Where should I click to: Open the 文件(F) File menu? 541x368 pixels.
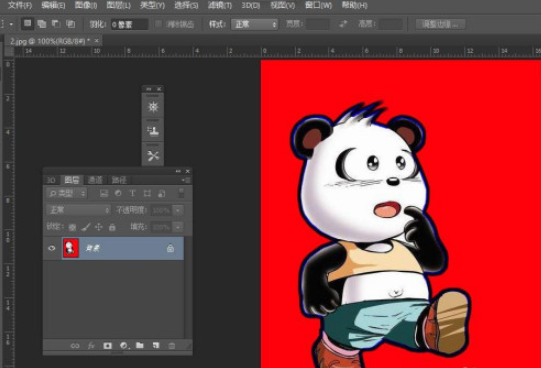tap(19, 5)
